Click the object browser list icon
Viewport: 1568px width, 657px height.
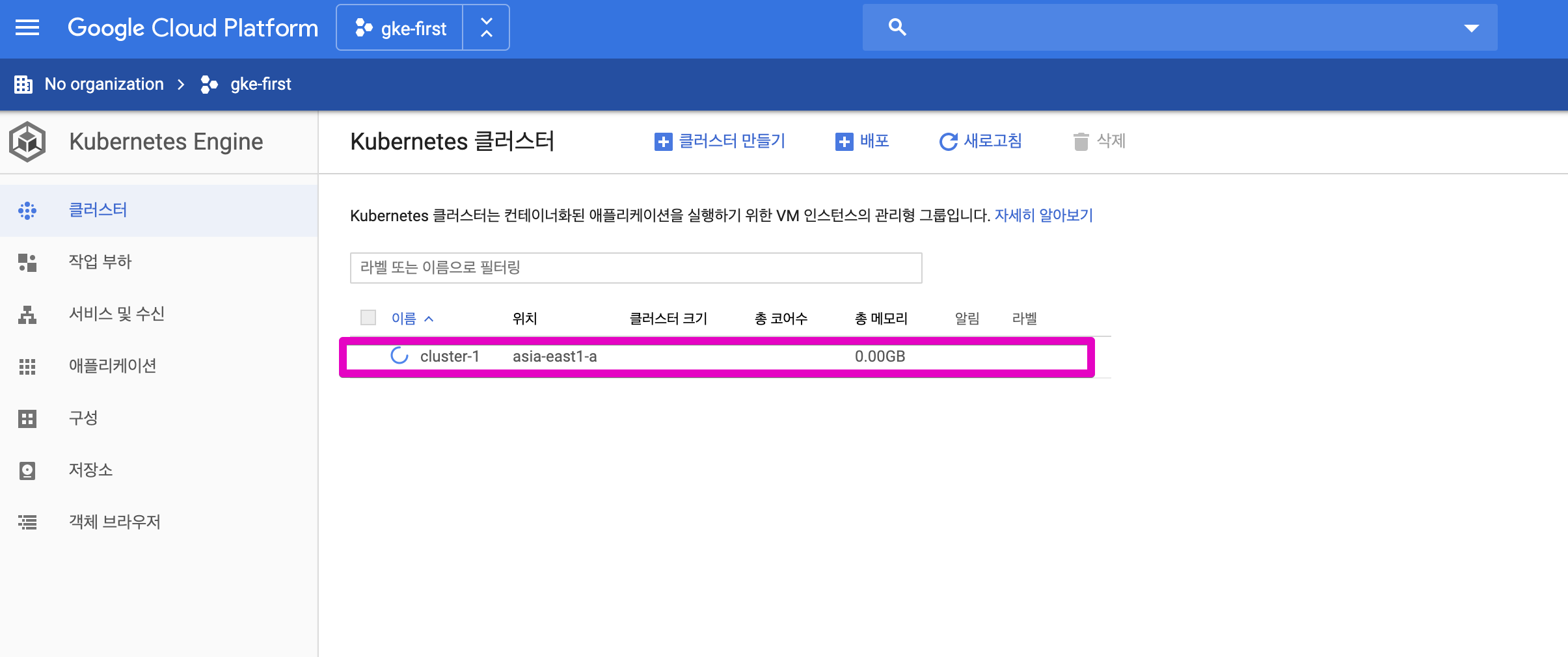point(27,522)
